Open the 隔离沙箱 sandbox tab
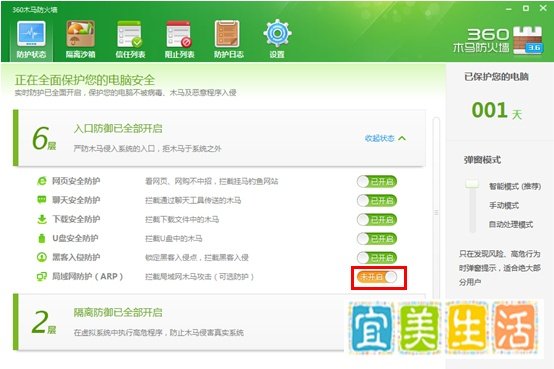This screenshot has height=369, width=554. tap(81, 39)
